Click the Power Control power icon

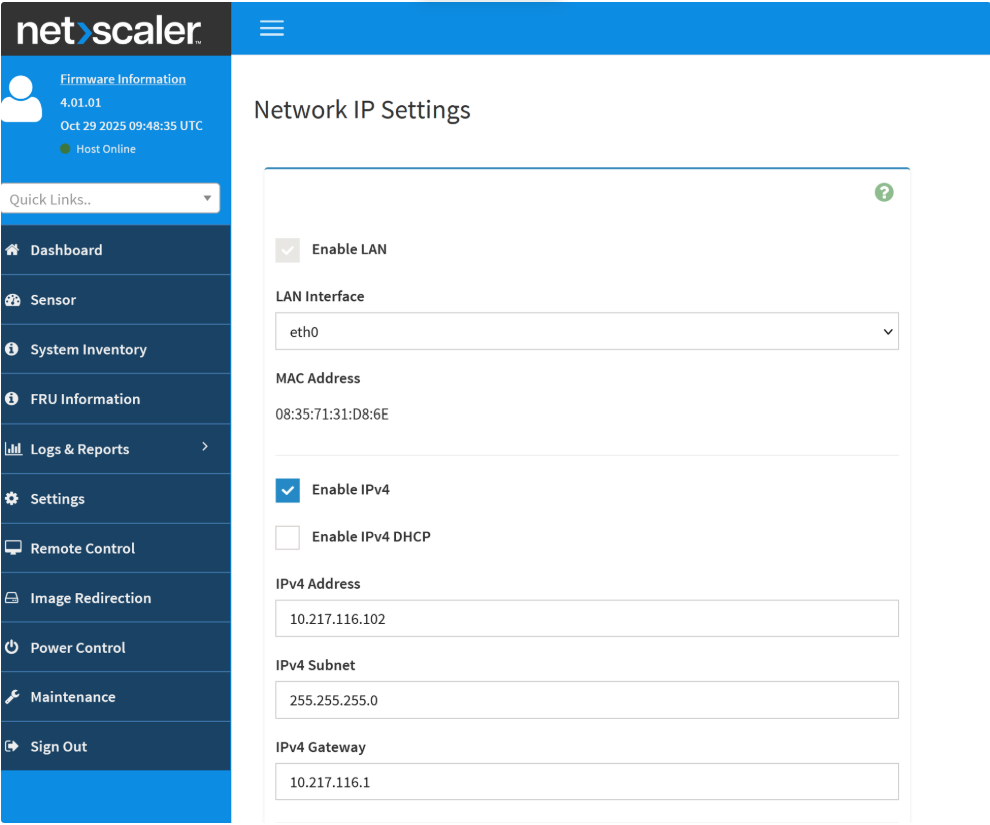13,648
